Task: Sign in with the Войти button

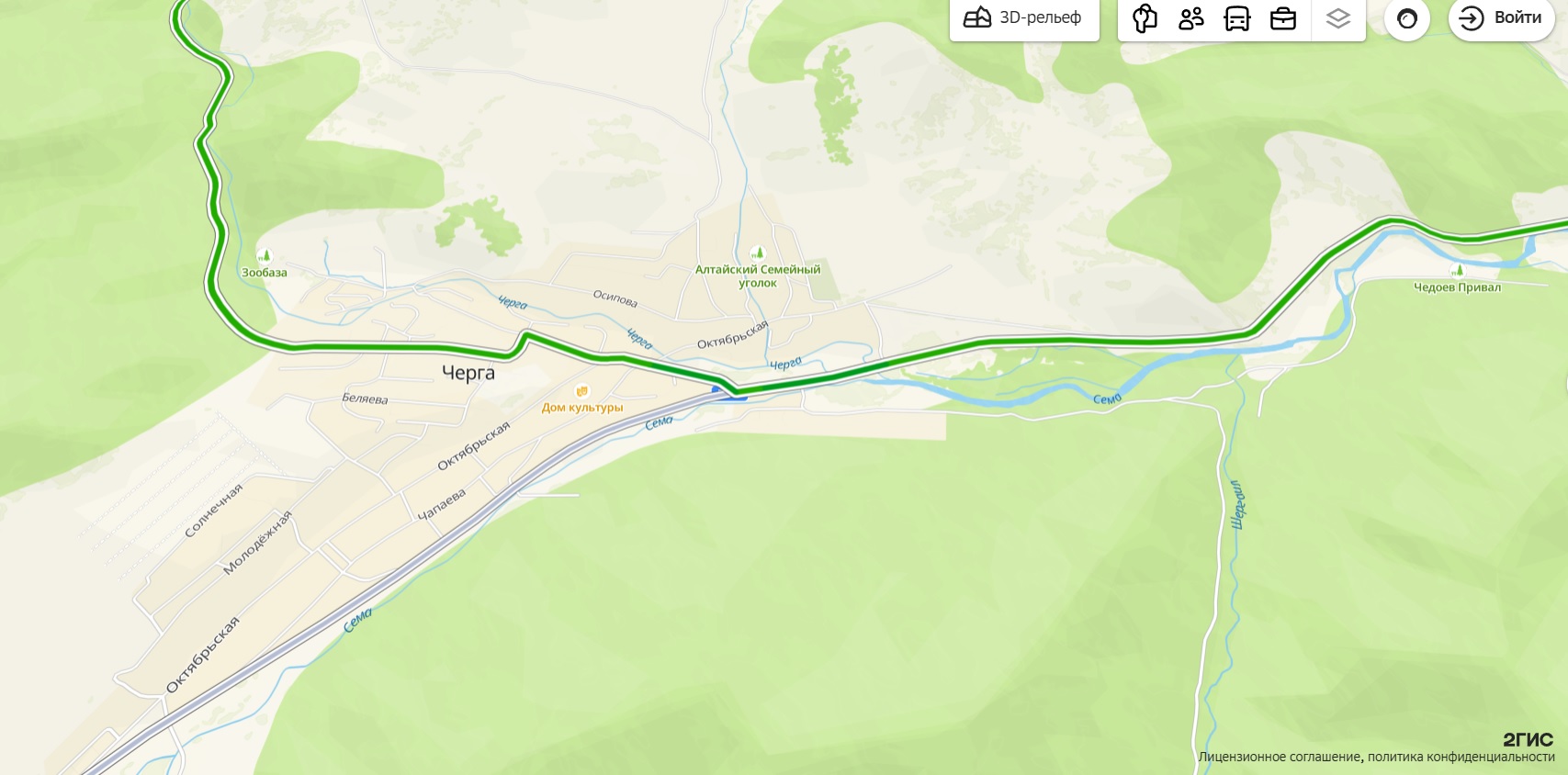Action: point(1501,18)
